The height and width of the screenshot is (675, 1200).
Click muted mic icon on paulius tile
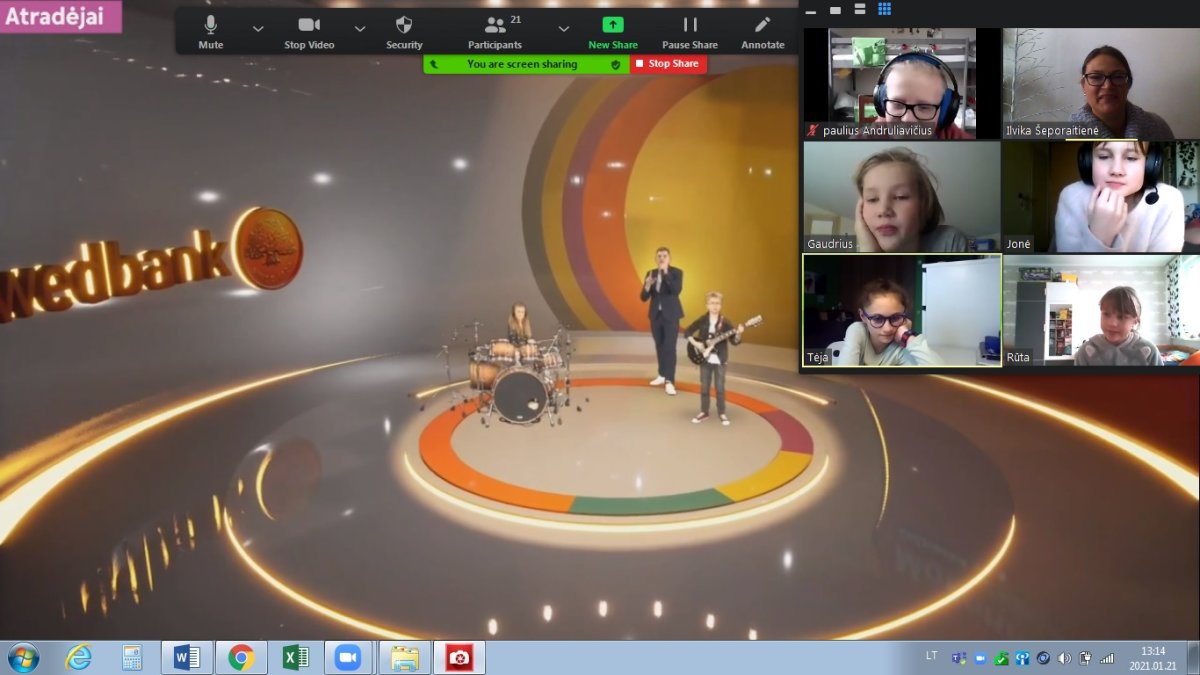coord(813,131)
